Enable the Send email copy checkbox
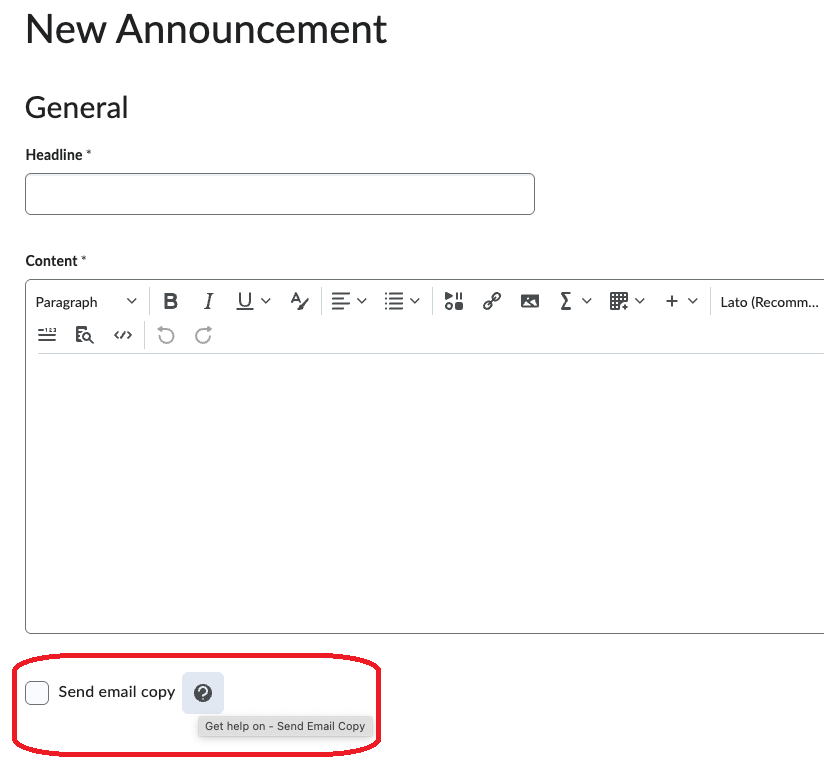This screenshot has height=757, width=824. tap(37, 692)
